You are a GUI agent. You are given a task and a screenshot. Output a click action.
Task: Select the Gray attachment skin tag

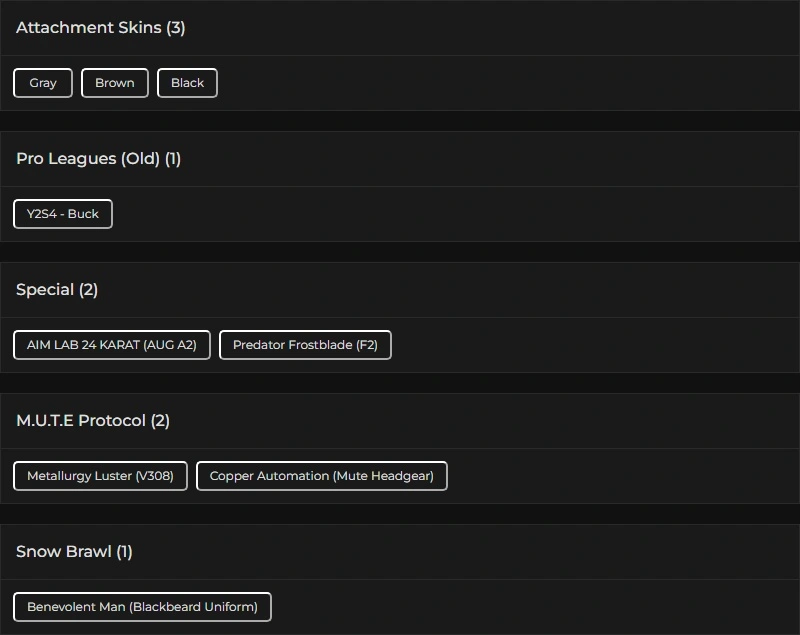(43, 83)
